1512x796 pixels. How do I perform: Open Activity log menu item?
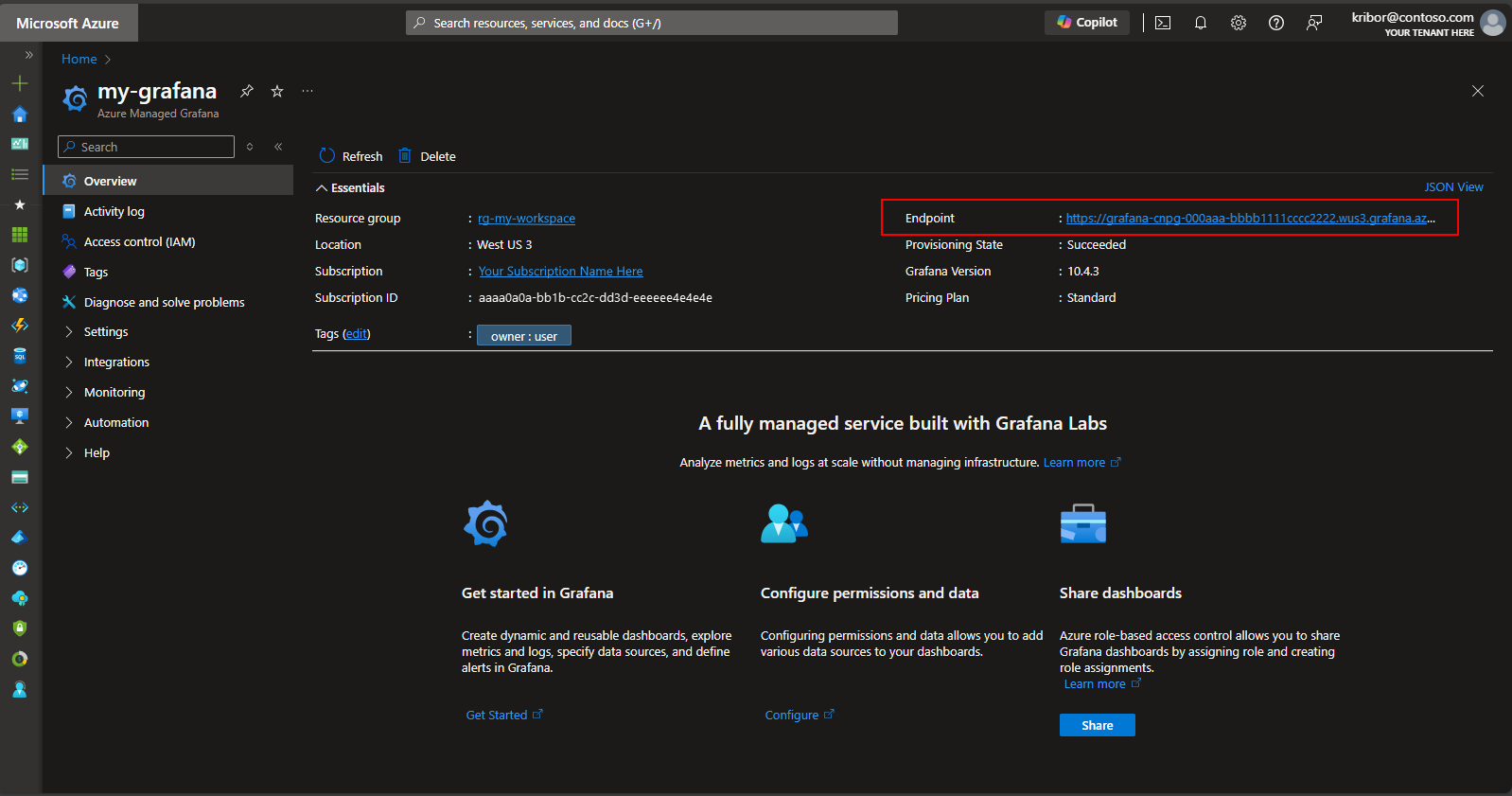[114, 212]
